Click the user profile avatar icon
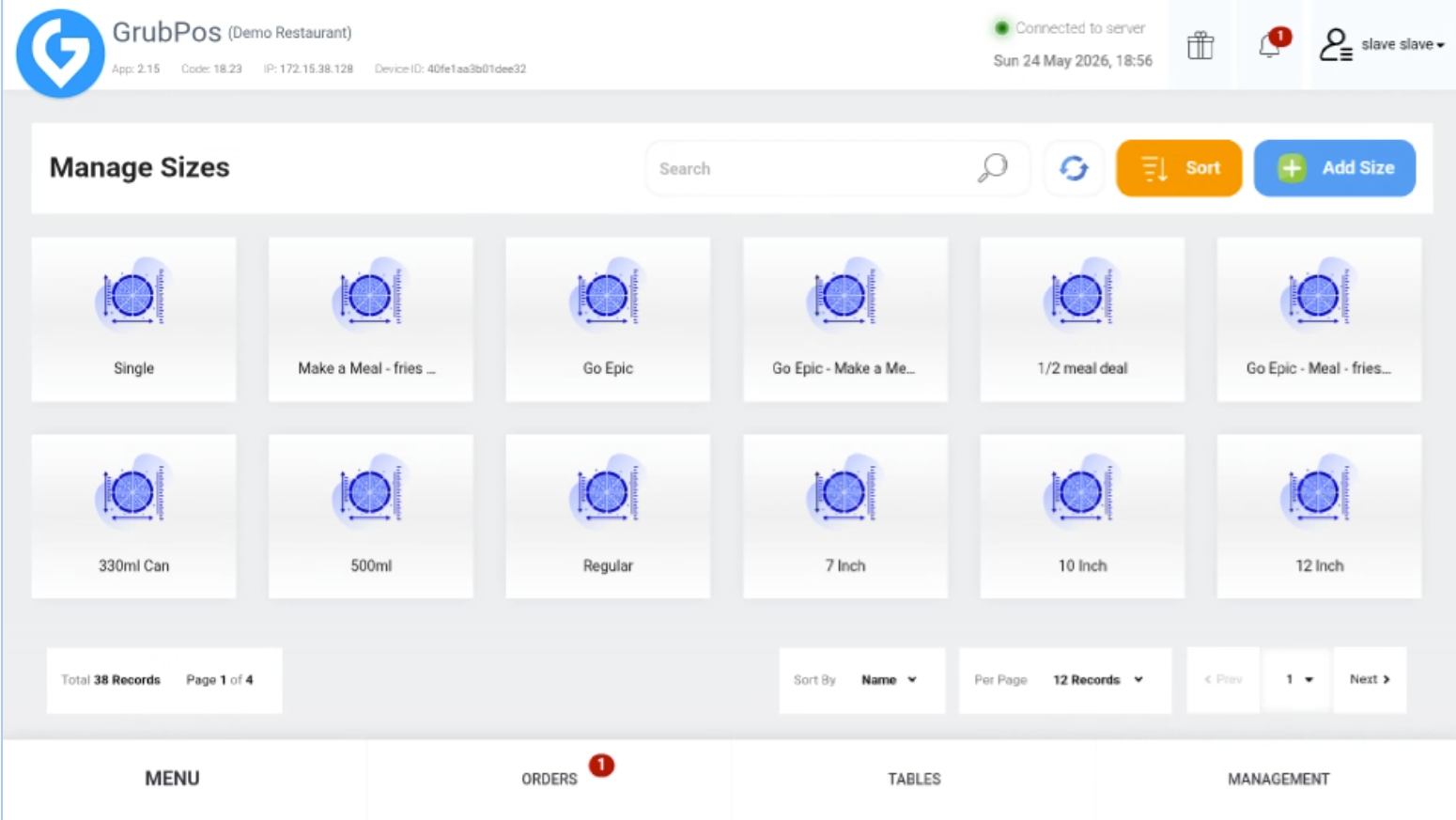Image resolution: width=1456 pixels, height=820 pixels. point(1335,44)
